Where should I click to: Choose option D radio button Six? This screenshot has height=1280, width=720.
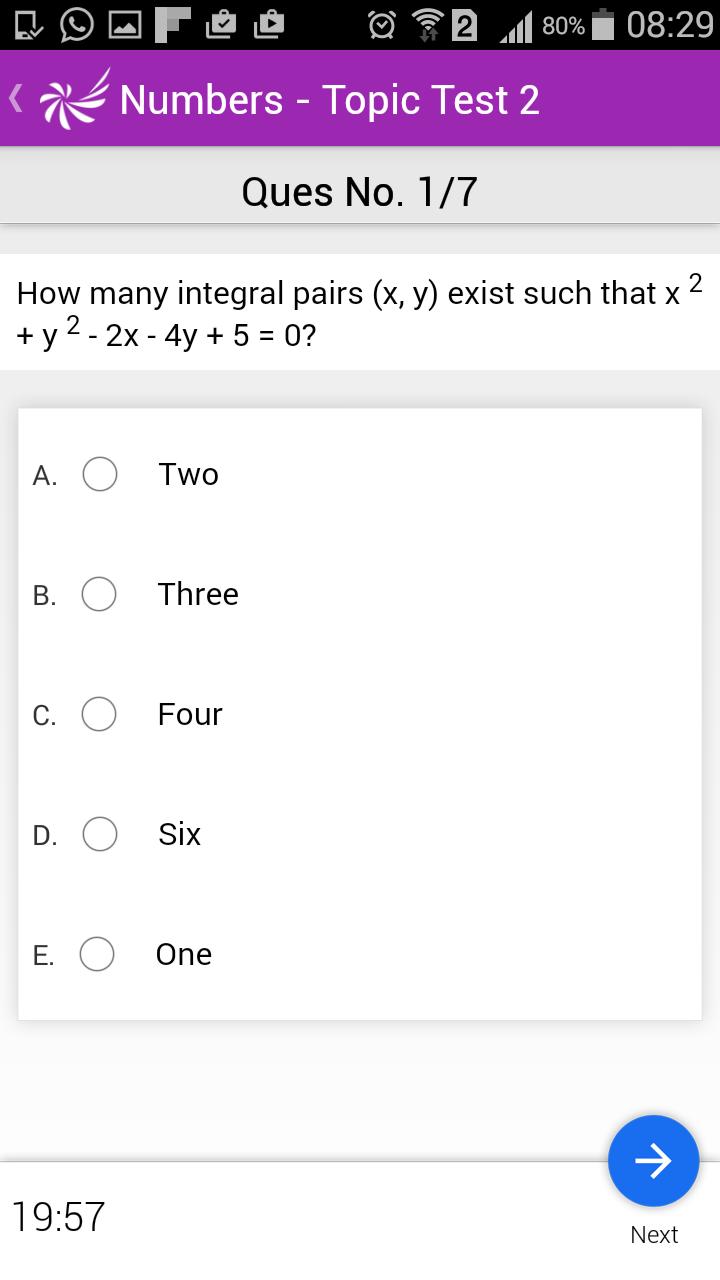(100, 834)
